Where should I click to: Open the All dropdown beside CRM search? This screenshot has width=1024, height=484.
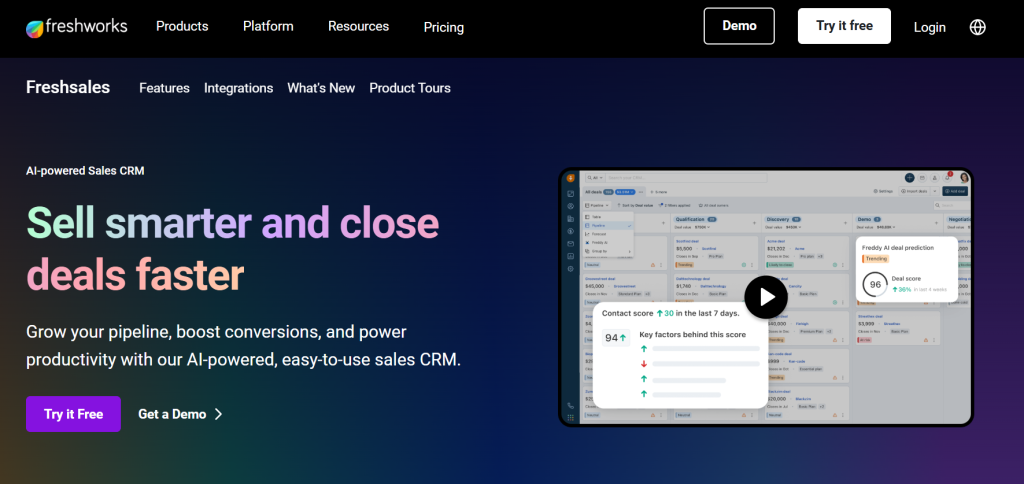point(595,178)
